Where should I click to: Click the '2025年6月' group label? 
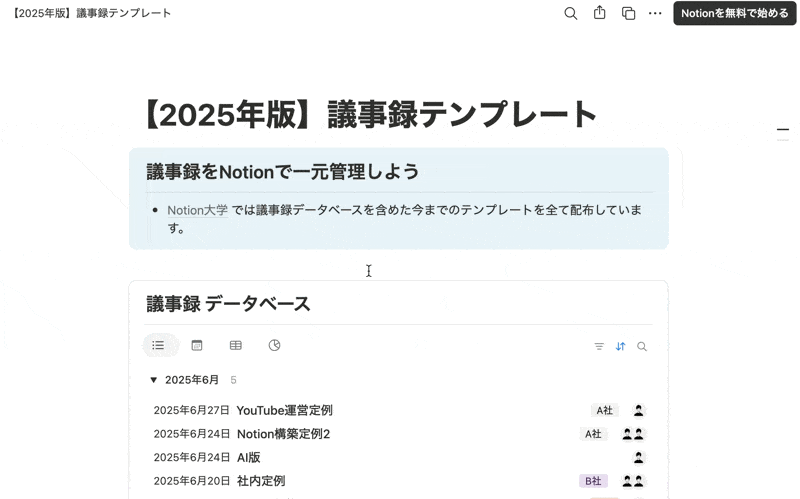(x=192, y=380)
